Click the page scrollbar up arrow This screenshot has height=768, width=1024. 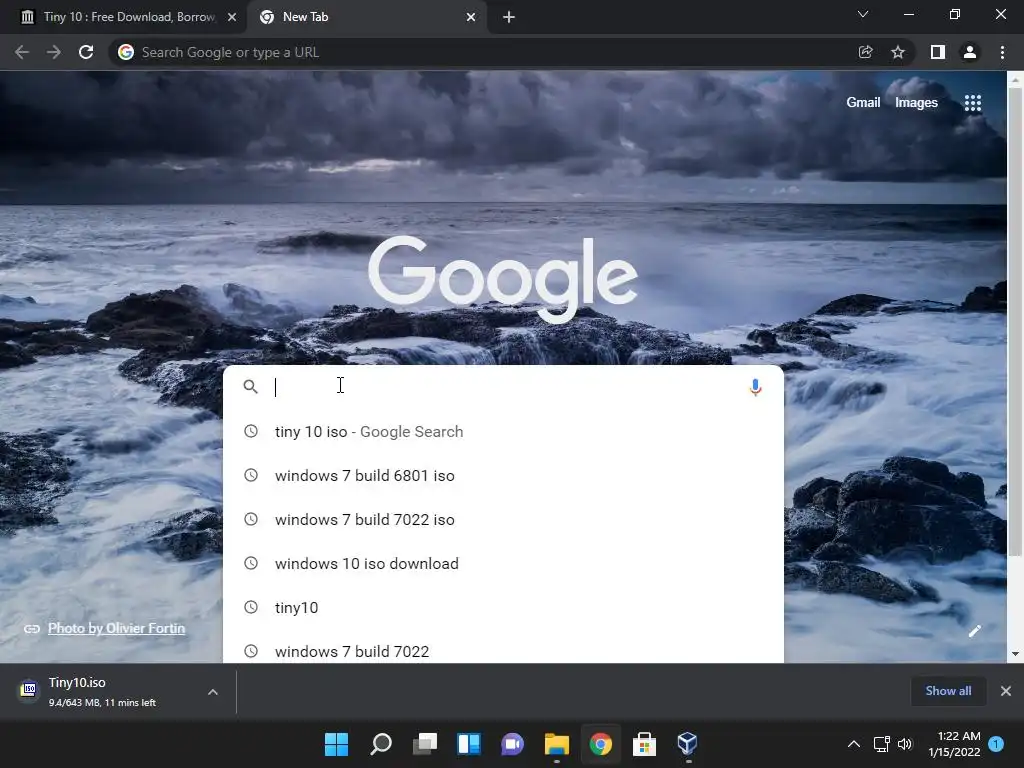[1015, 79]
